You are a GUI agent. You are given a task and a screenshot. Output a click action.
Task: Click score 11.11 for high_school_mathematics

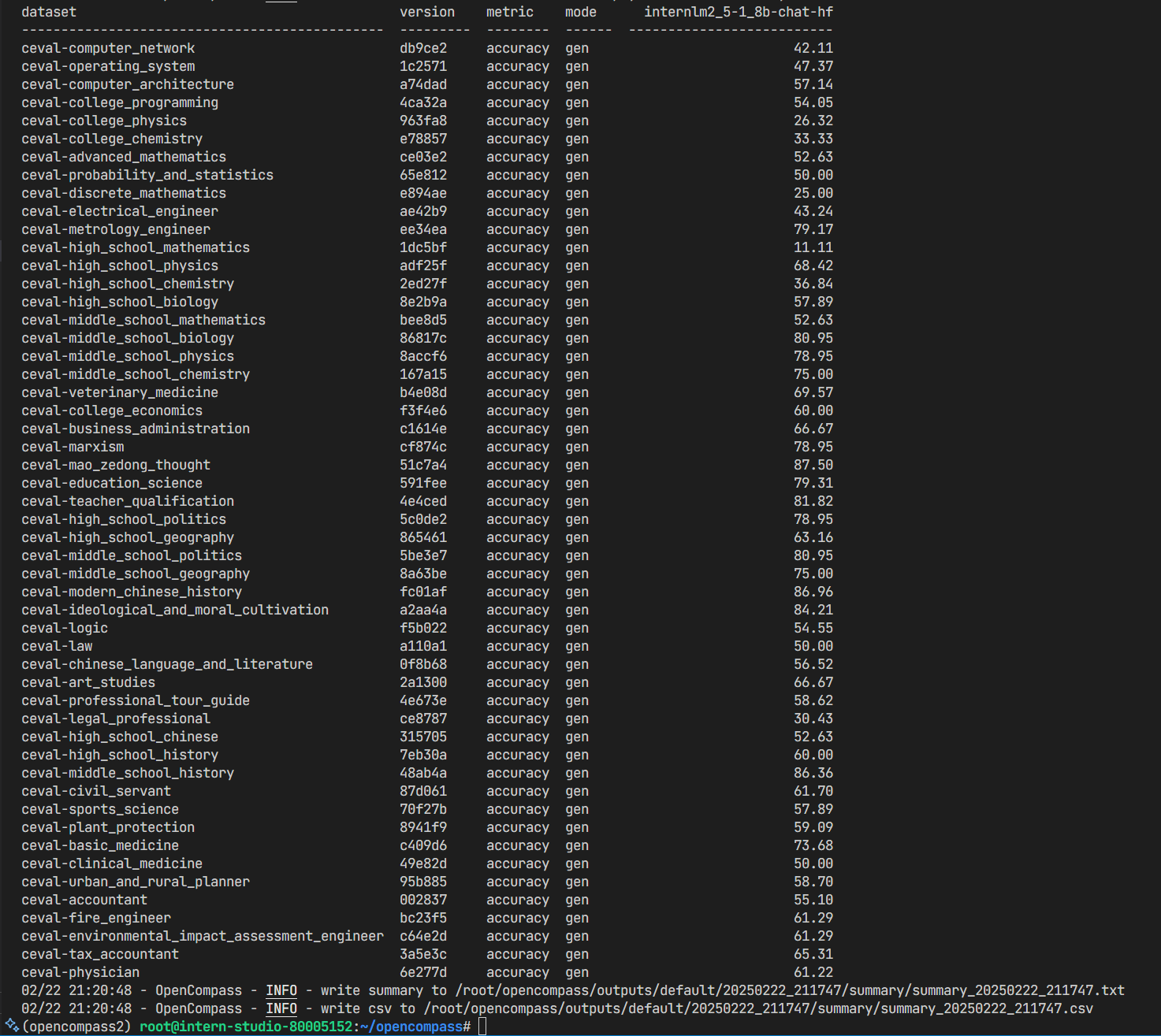813,247
